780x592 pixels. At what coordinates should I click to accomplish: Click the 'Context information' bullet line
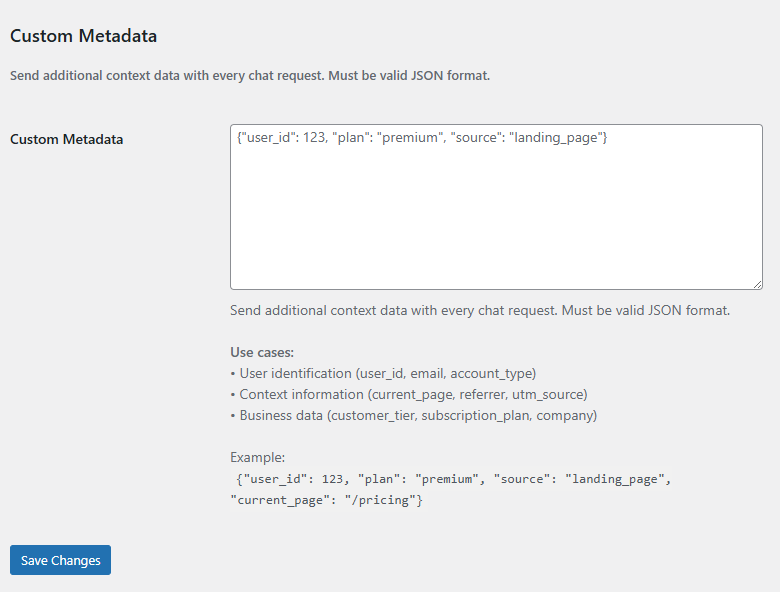[409, 394]
